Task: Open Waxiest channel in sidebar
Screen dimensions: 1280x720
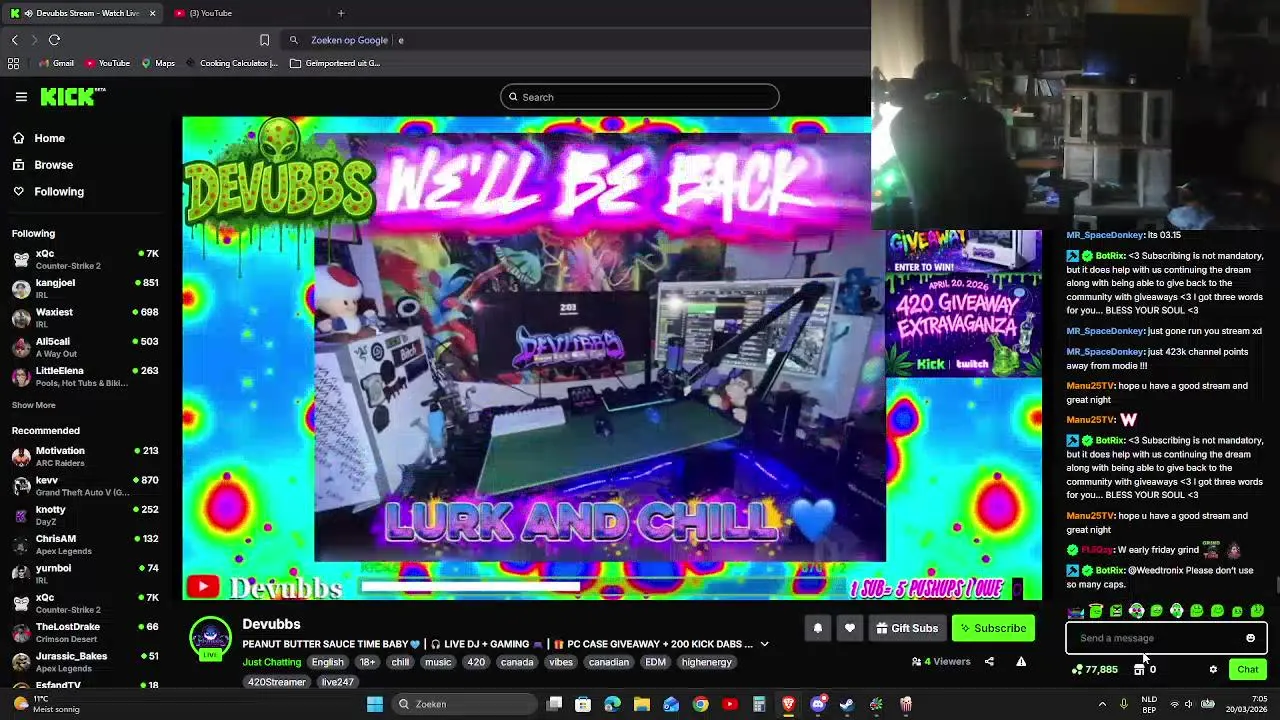Action: (85, 318)
